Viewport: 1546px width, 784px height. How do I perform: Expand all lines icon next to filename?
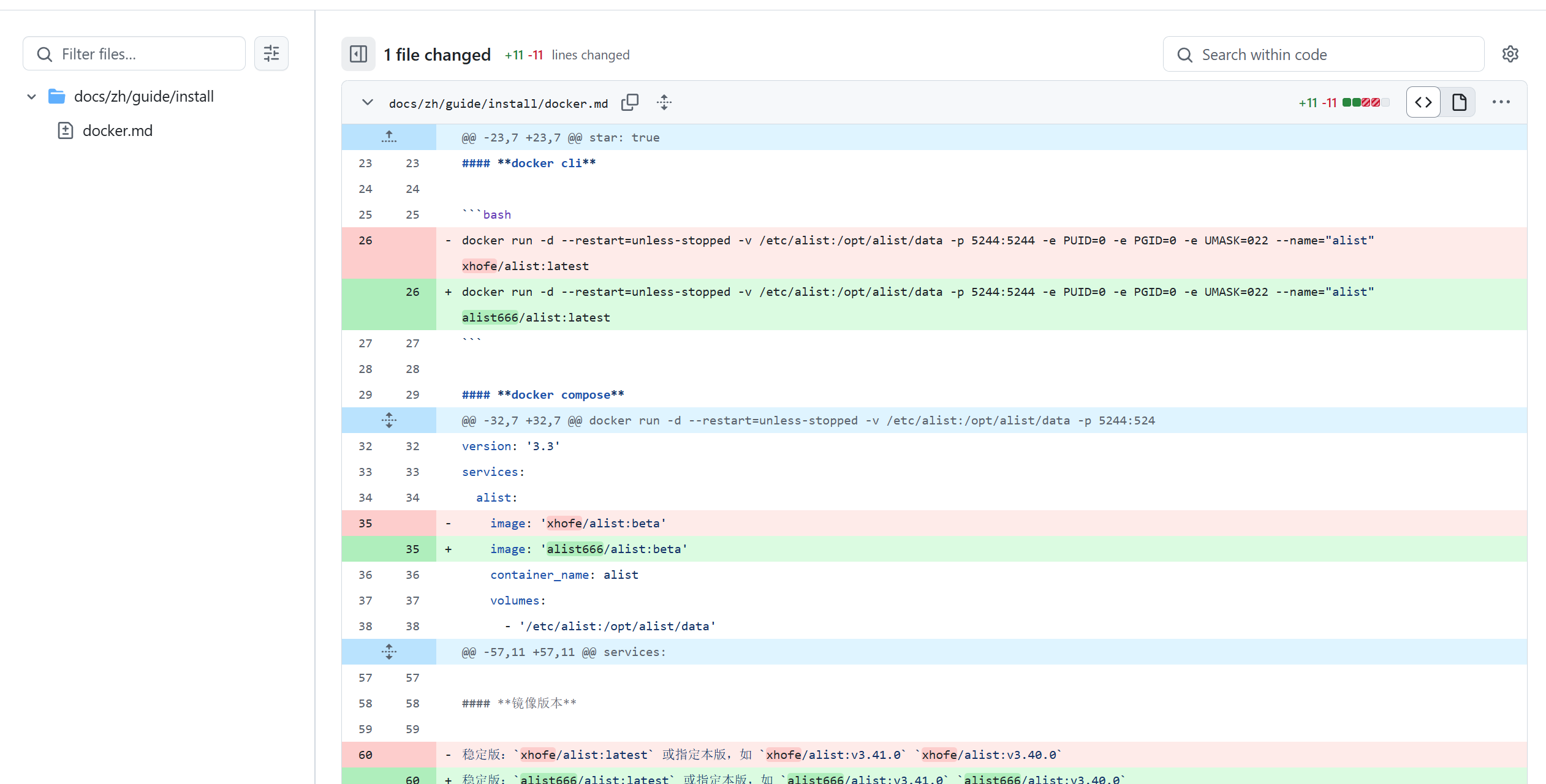tap(664, 102)
